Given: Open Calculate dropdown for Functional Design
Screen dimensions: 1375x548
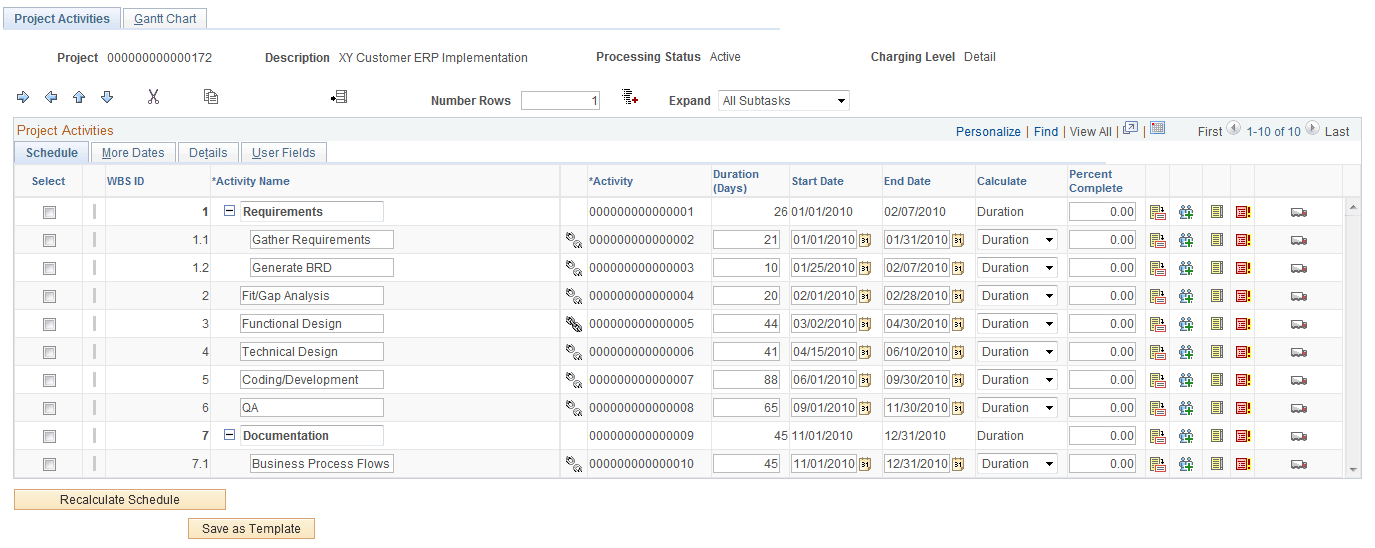Looking at the screenshot, I should 1018,324.
